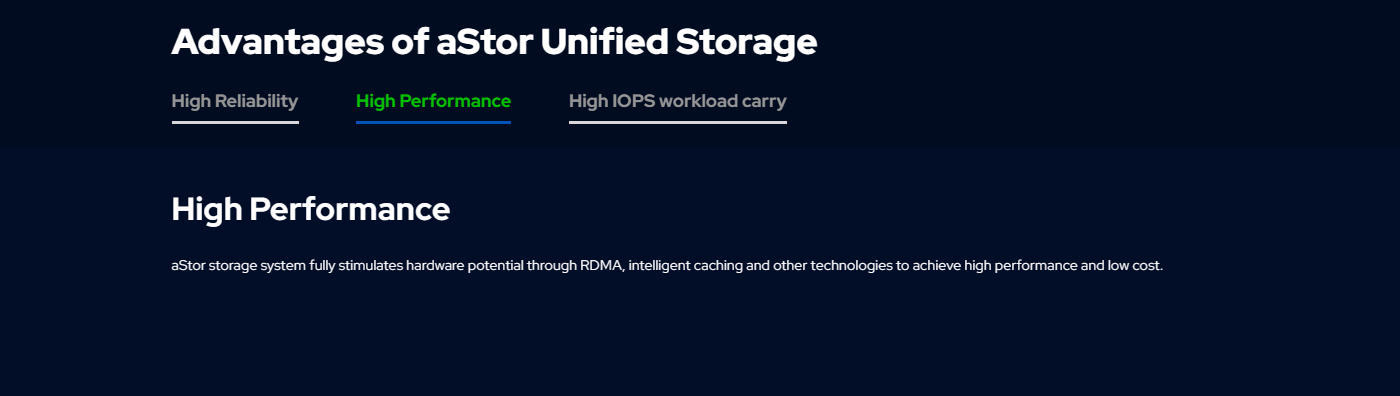Select the High Performance tab
This screenshot has width=1400, height=396.
coord(433,101)
